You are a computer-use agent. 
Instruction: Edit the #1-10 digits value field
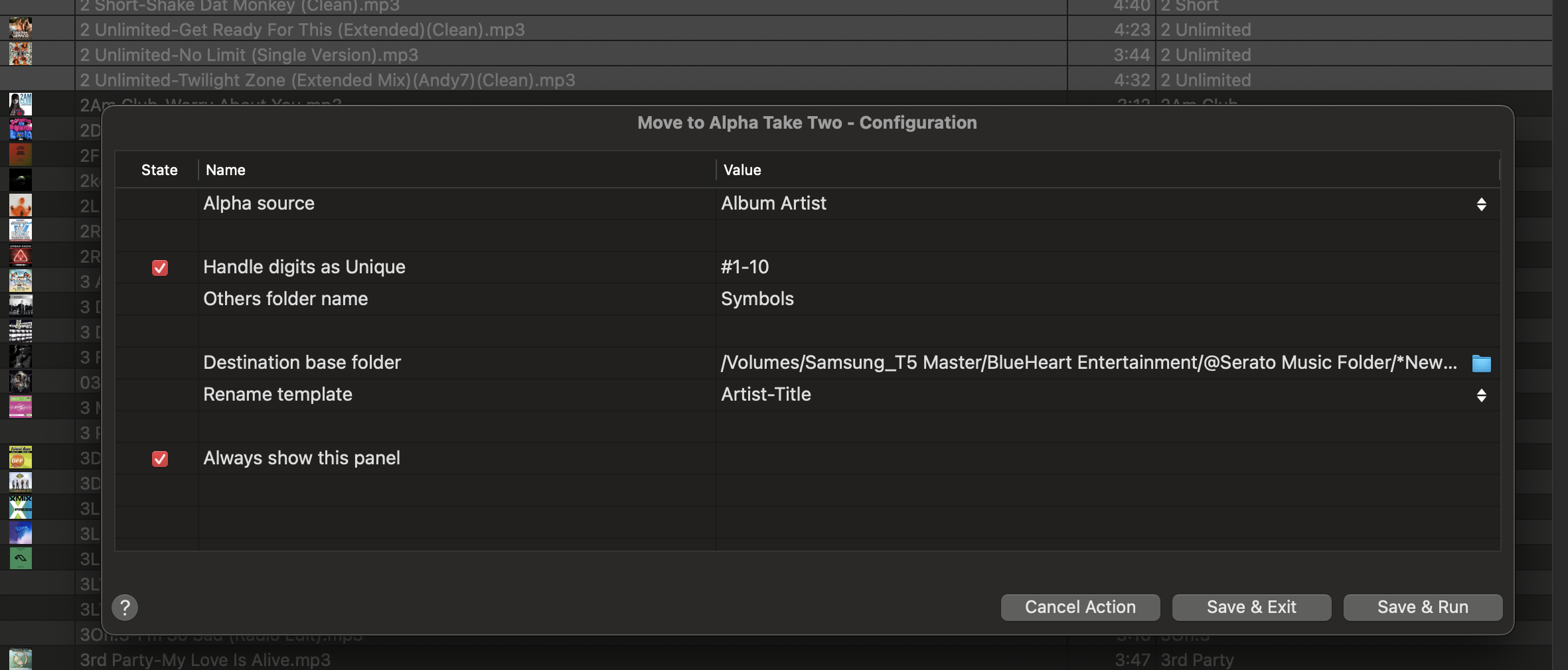point(745,267)
